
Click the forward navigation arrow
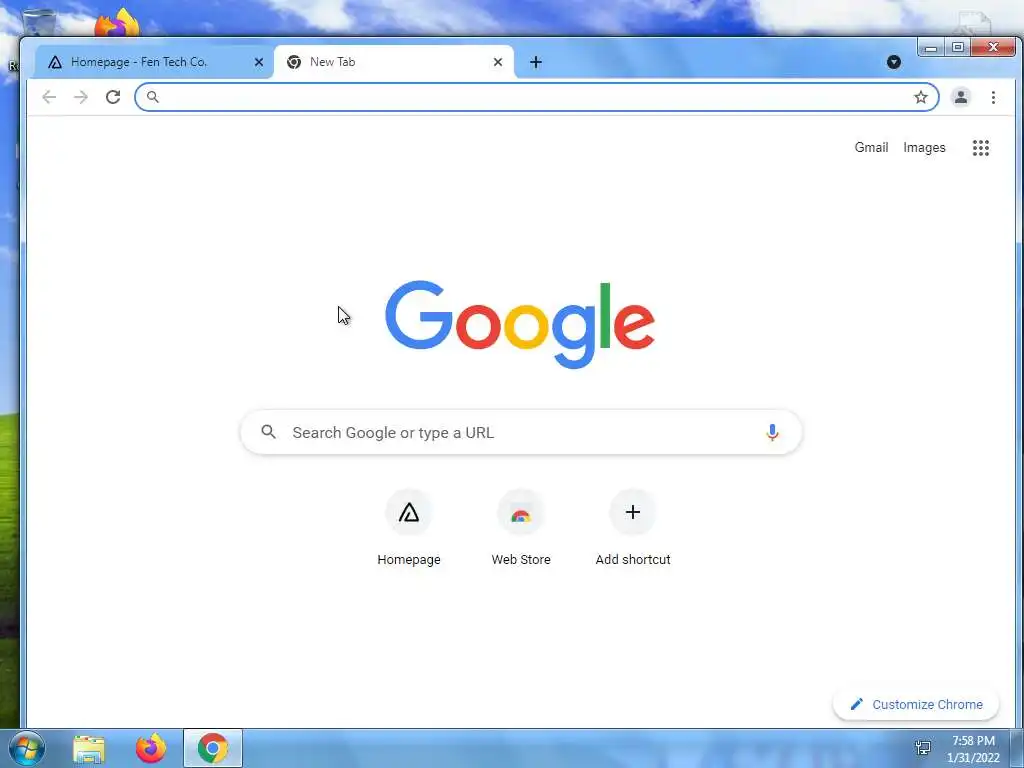click(80, 97)
